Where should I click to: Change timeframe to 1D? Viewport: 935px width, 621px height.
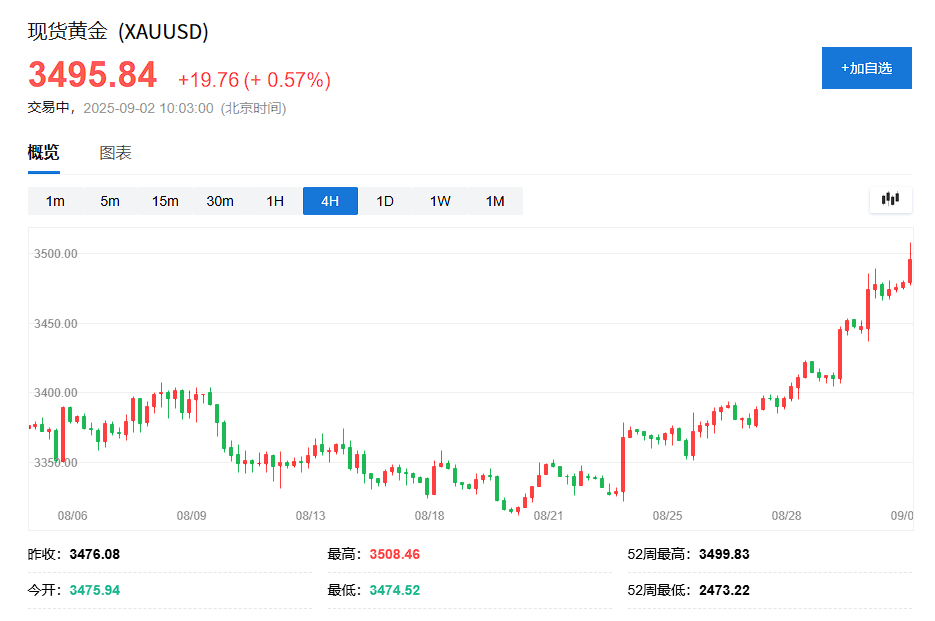385,201
